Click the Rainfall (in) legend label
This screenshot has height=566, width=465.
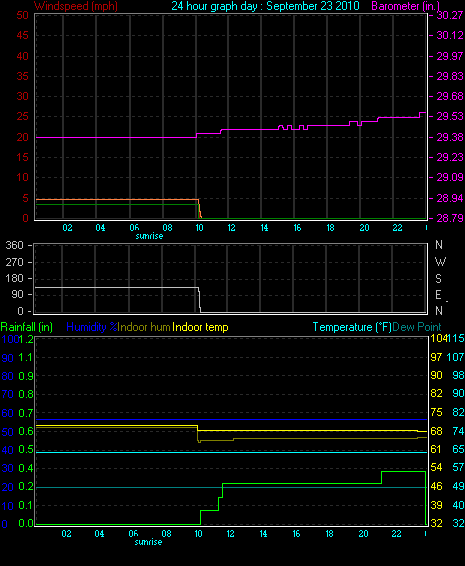26,327
